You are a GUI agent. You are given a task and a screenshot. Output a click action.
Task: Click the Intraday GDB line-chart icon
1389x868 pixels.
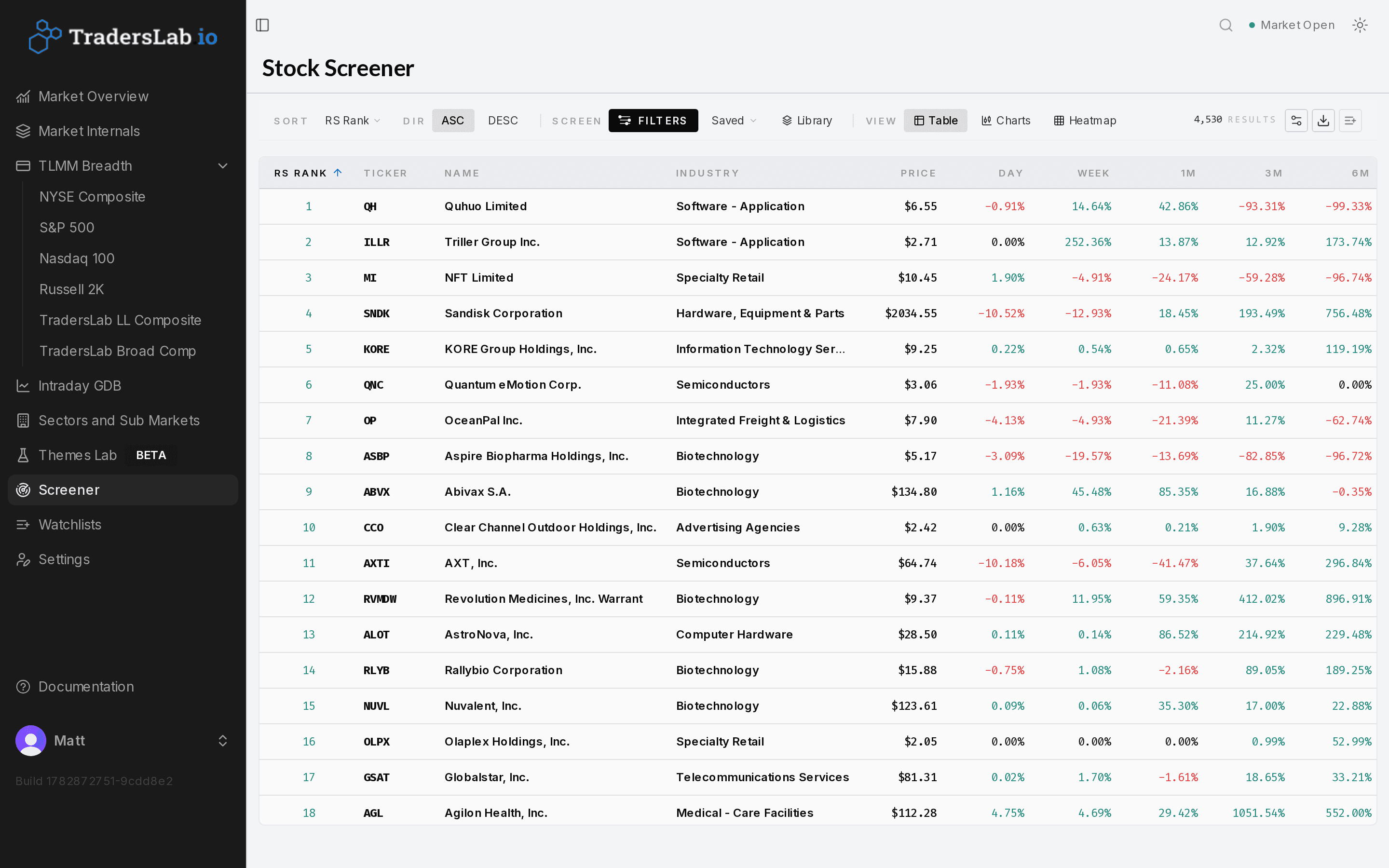coord(23,386)
